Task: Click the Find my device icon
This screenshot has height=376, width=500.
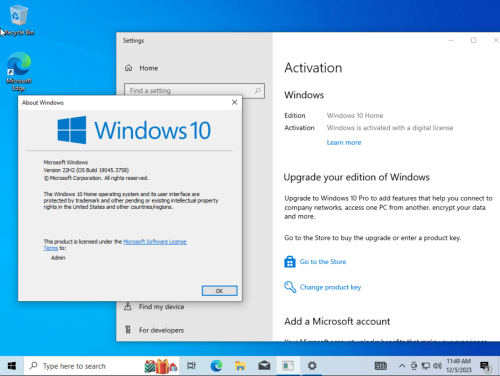Action: 128,306
